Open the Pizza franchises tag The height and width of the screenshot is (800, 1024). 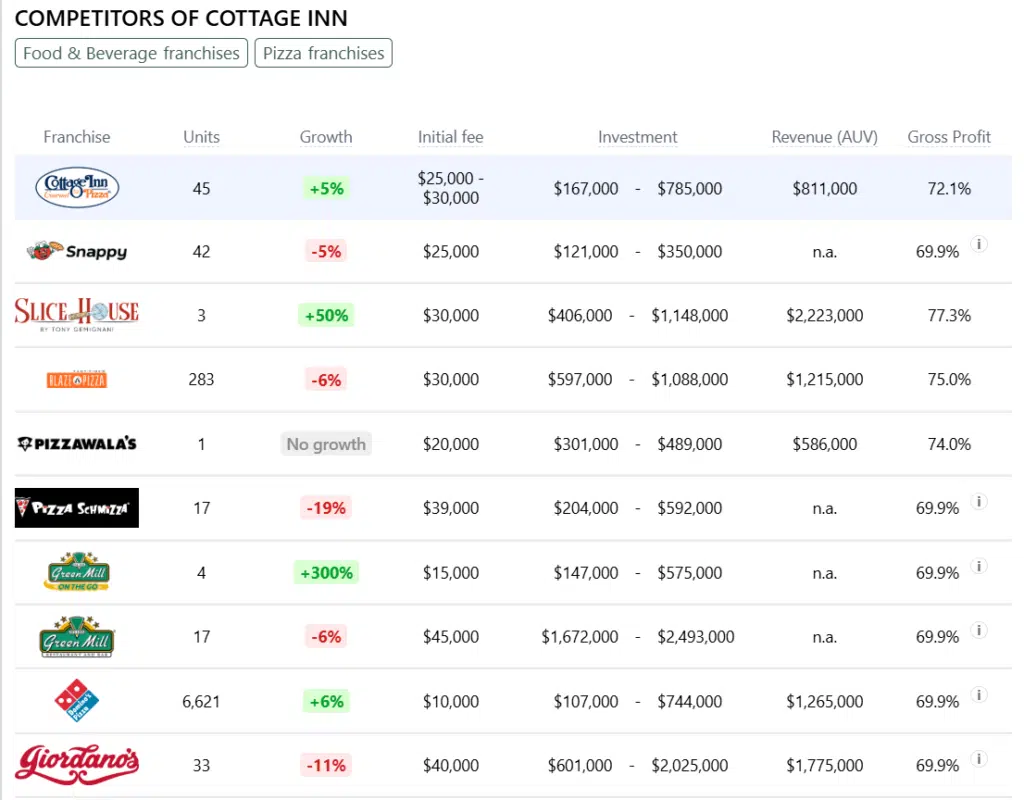tap(323, 53)
